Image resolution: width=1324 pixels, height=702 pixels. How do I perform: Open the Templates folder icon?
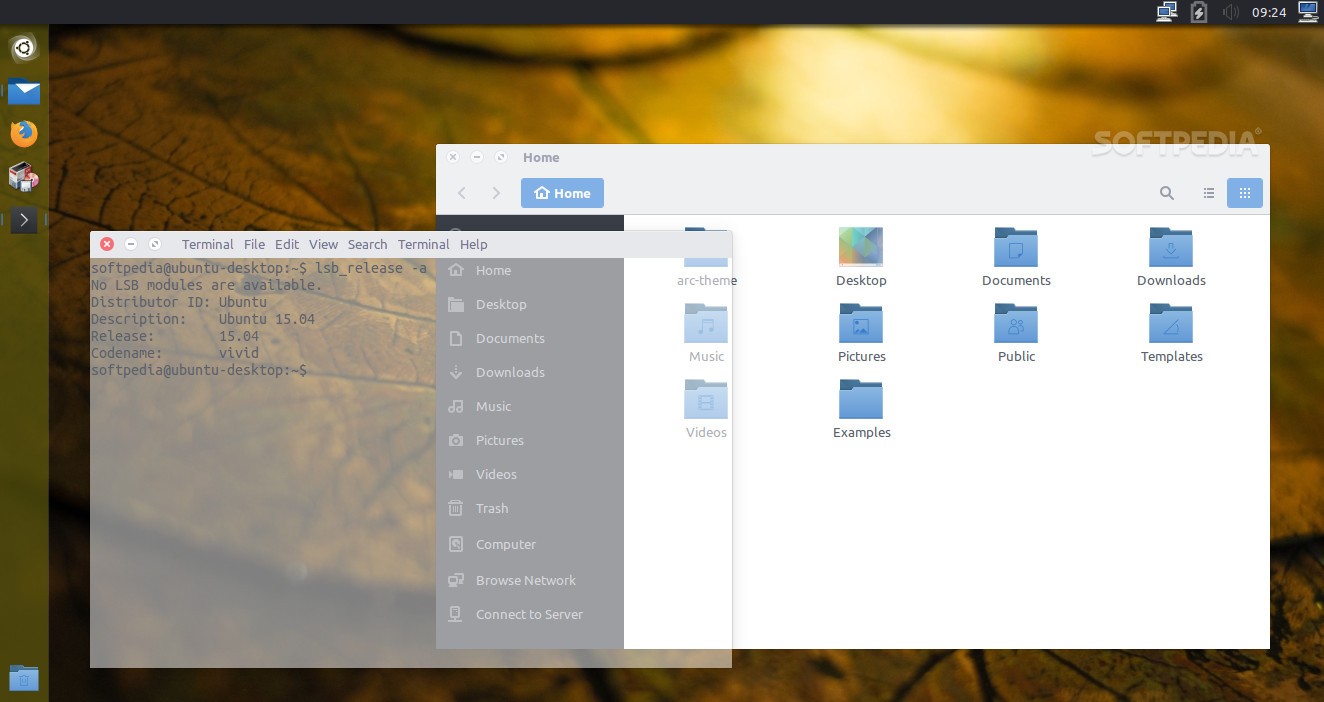(x=1171, y=324)
